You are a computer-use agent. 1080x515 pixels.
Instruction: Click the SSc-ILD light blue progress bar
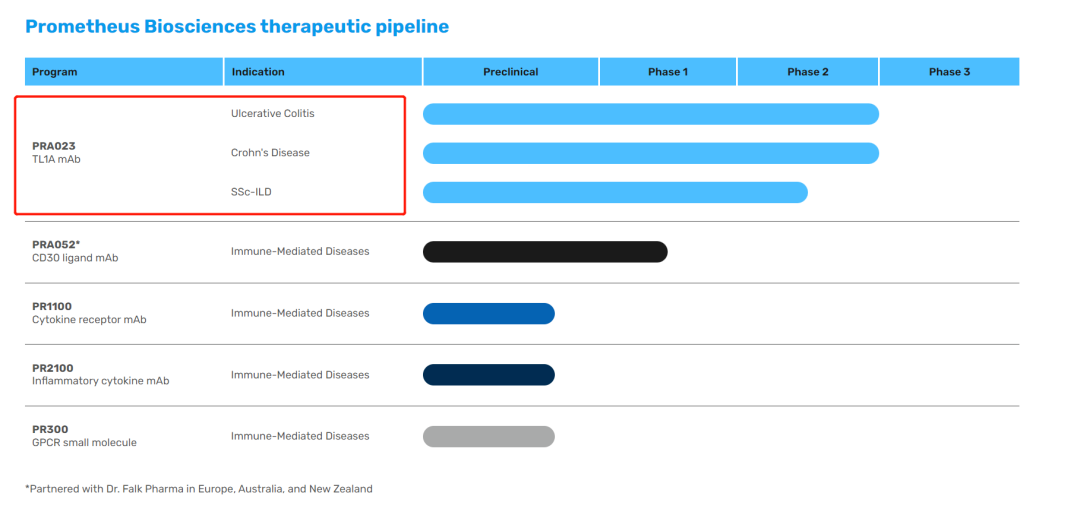615,192
